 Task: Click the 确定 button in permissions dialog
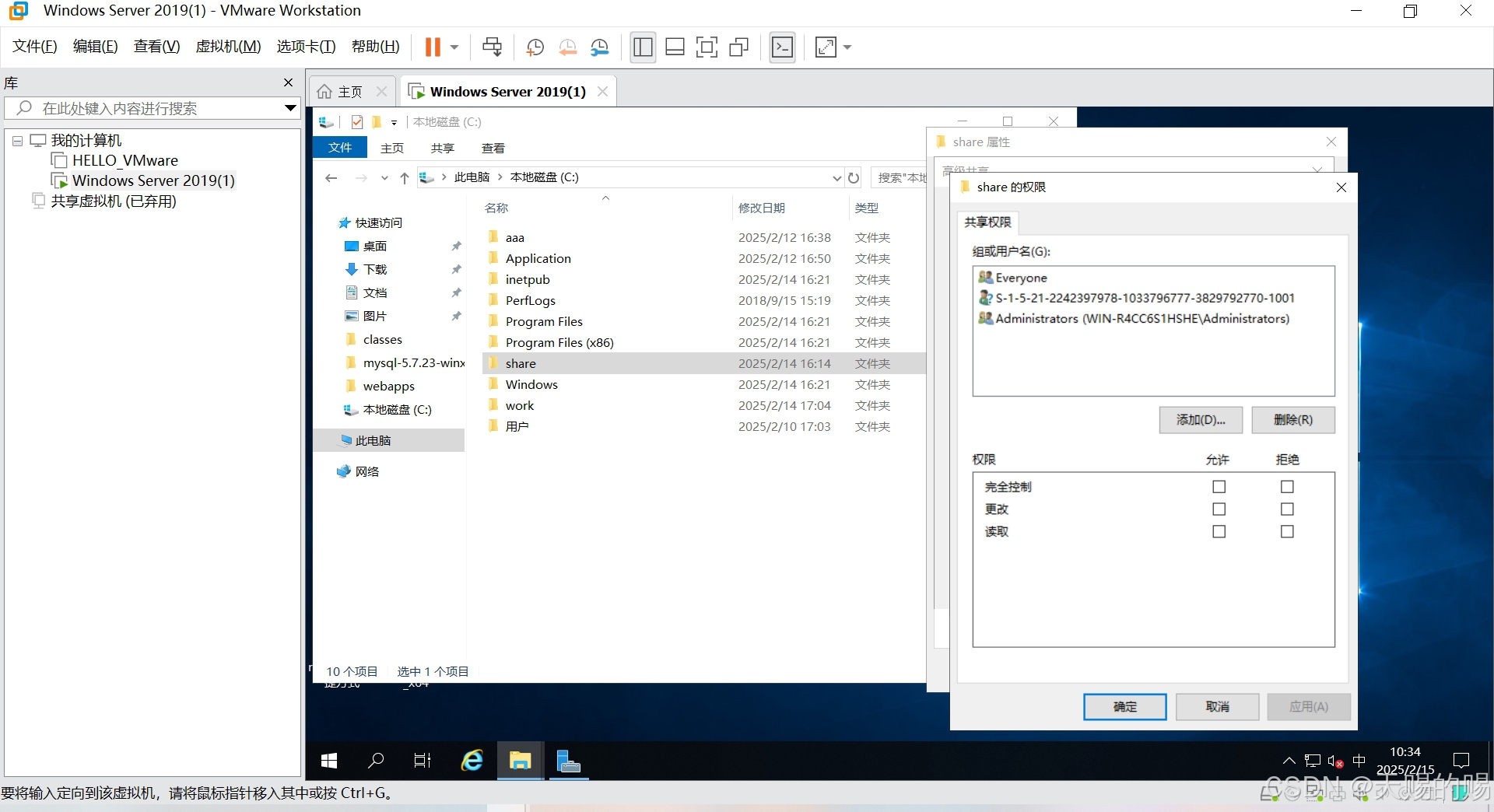click(1125, 707)
